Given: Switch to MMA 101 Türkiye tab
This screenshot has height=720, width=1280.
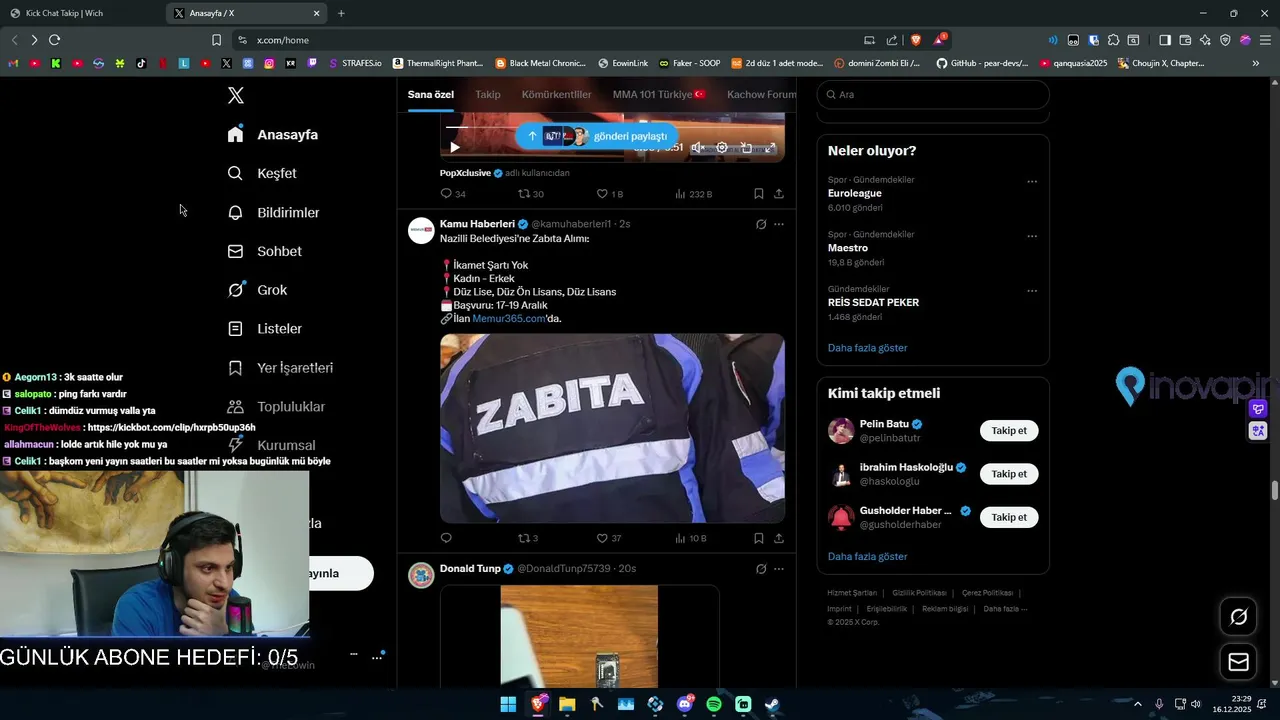Looking at the screenshot, I should coord(659,94).
